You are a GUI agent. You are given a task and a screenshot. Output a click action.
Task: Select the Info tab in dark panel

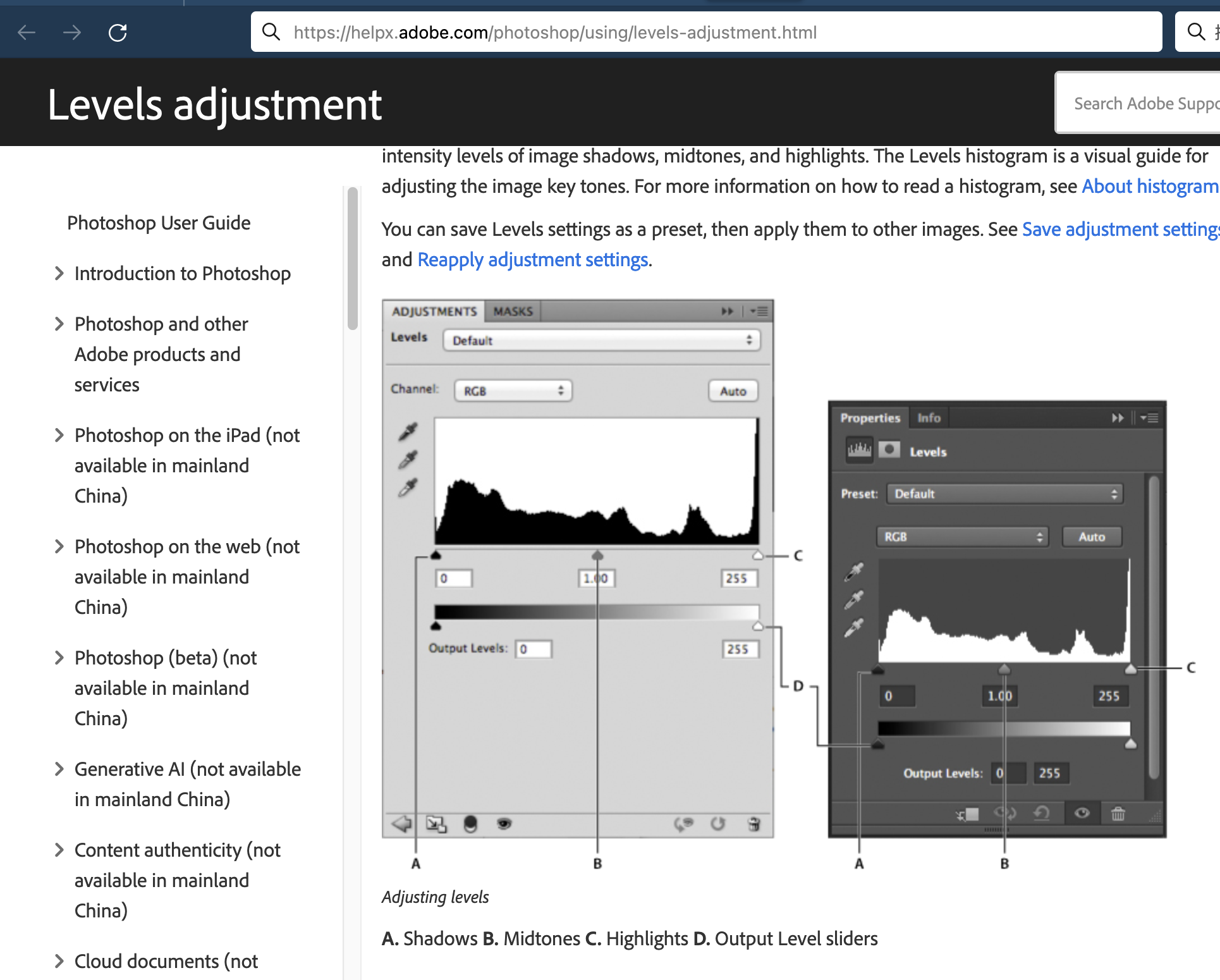(929, 418)
